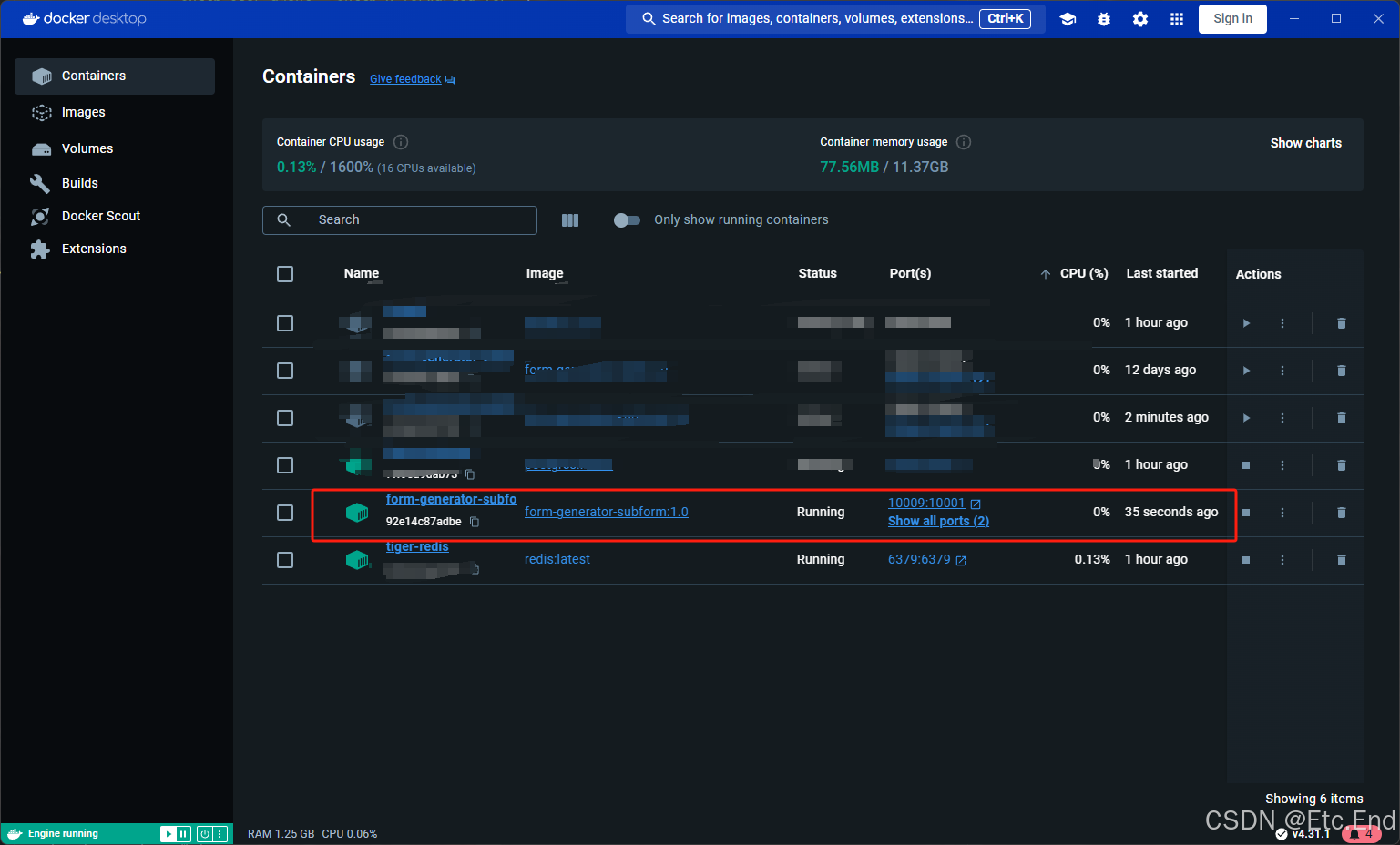
Task: Click the container Search field
Action: pos(400,220)
